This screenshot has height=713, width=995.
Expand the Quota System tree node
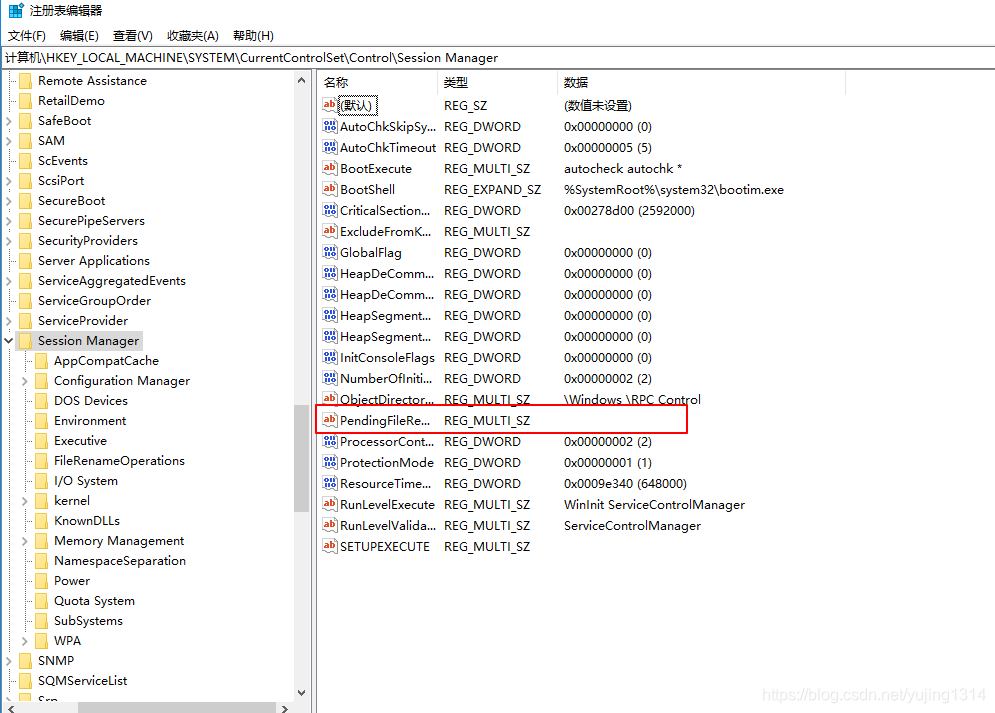25,600
